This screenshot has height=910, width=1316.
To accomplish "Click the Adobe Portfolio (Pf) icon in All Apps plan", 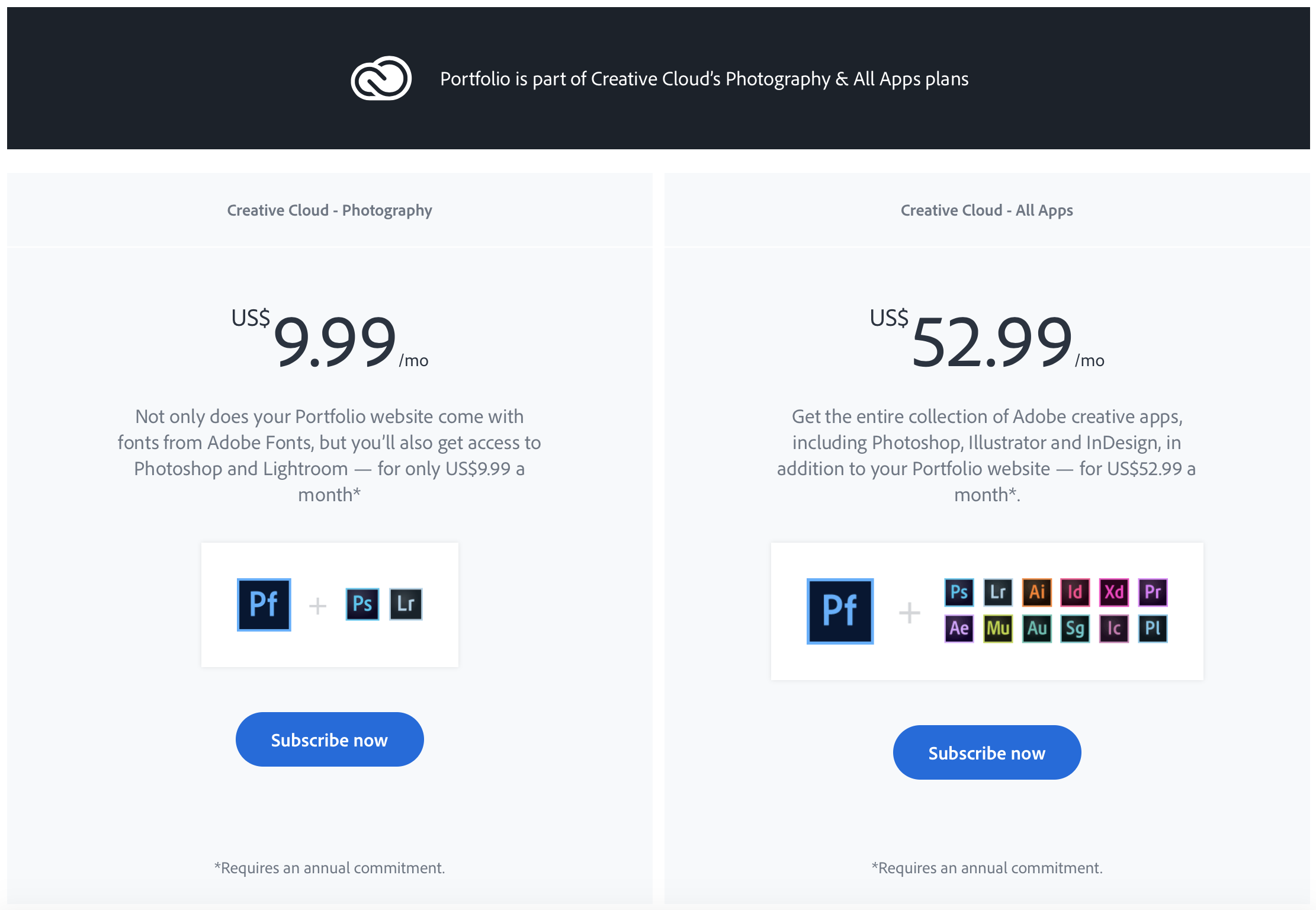I will (x=840, y=609).
